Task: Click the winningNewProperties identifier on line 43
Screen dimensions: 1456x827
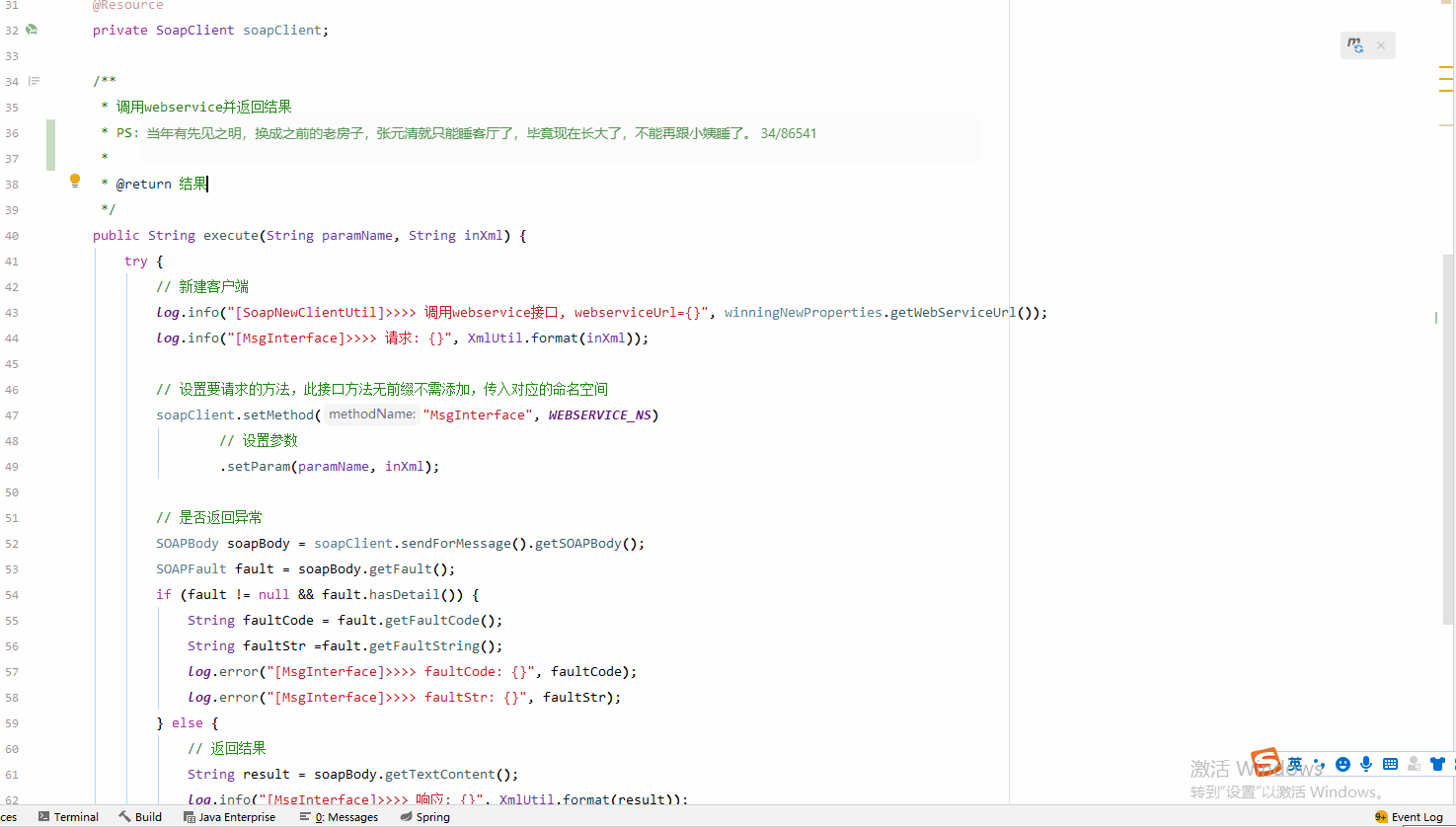Action: (x=804, y=312)
